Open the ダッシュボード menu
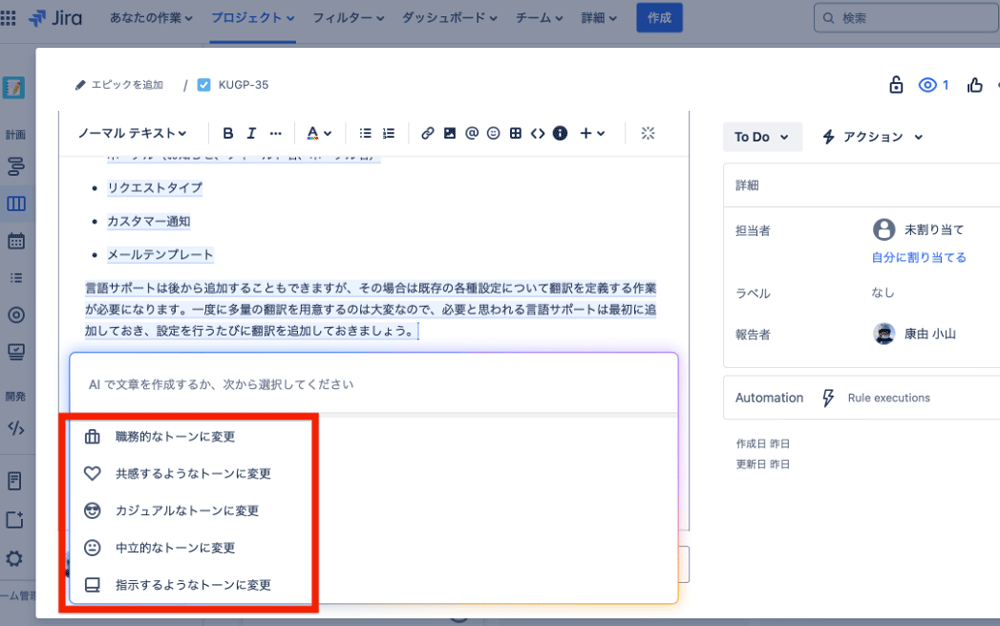 450,18
